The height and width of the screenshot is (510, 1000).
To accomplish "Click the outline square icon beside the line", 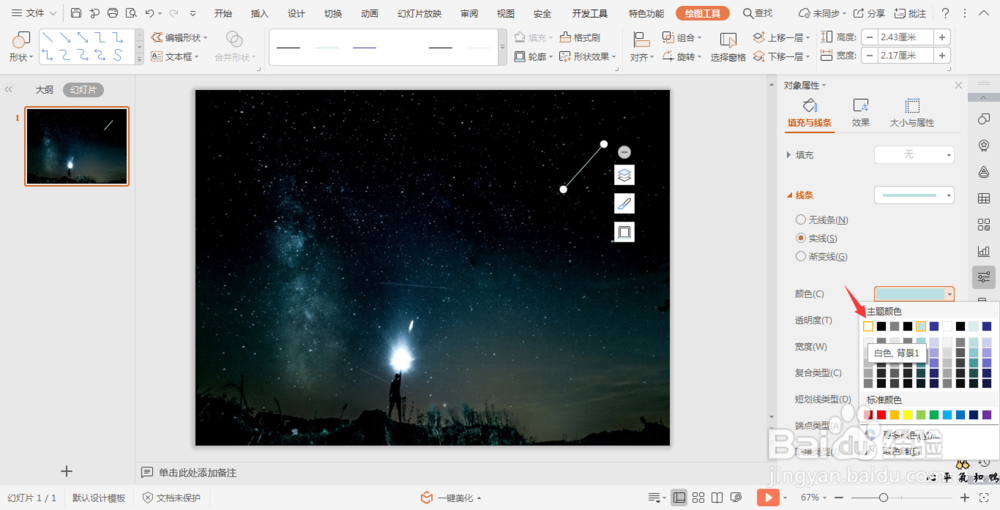I will point(624,232).
